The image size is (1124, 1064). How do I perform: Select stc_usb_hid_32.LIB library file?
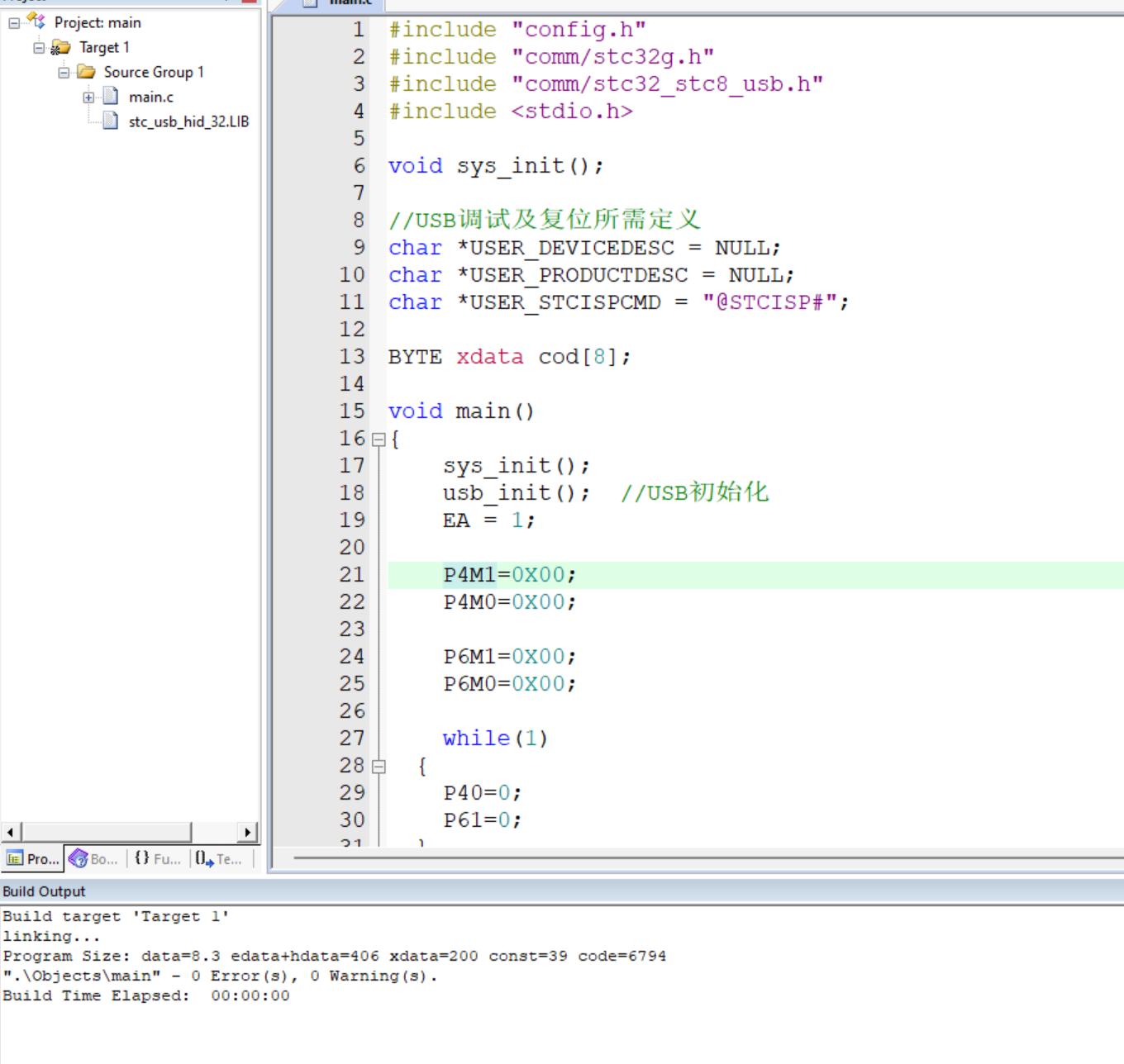[x=188, y=122]
